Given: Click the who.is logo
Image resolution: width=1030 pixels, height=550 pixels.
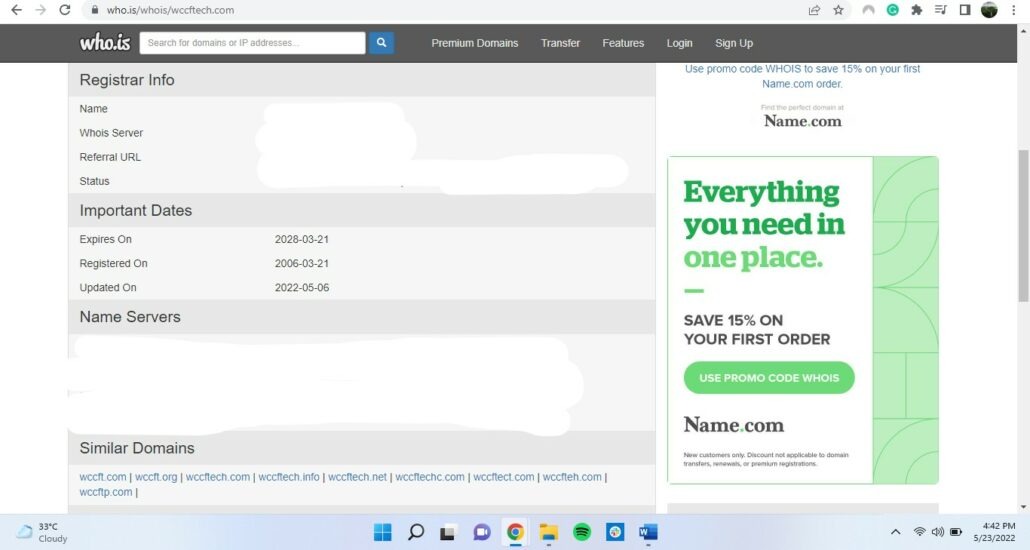Looking at the screenshot, I should (x=105, y=43).
